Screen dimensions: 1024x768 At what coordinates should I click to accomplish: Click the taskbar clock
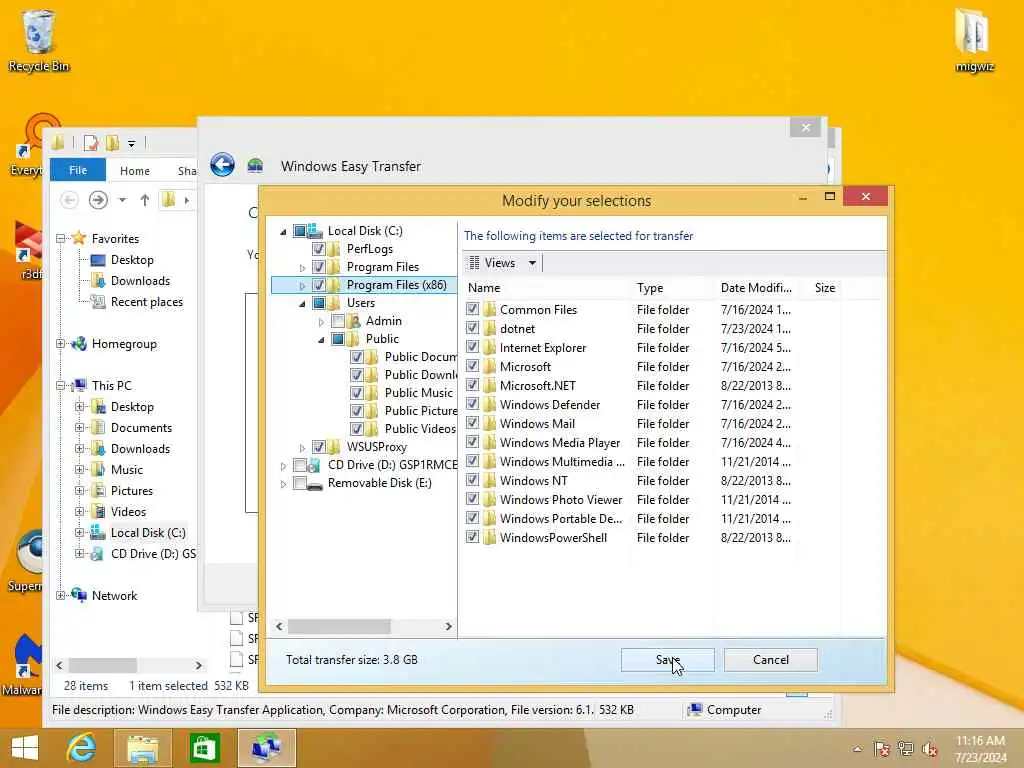tap(980, 748)
